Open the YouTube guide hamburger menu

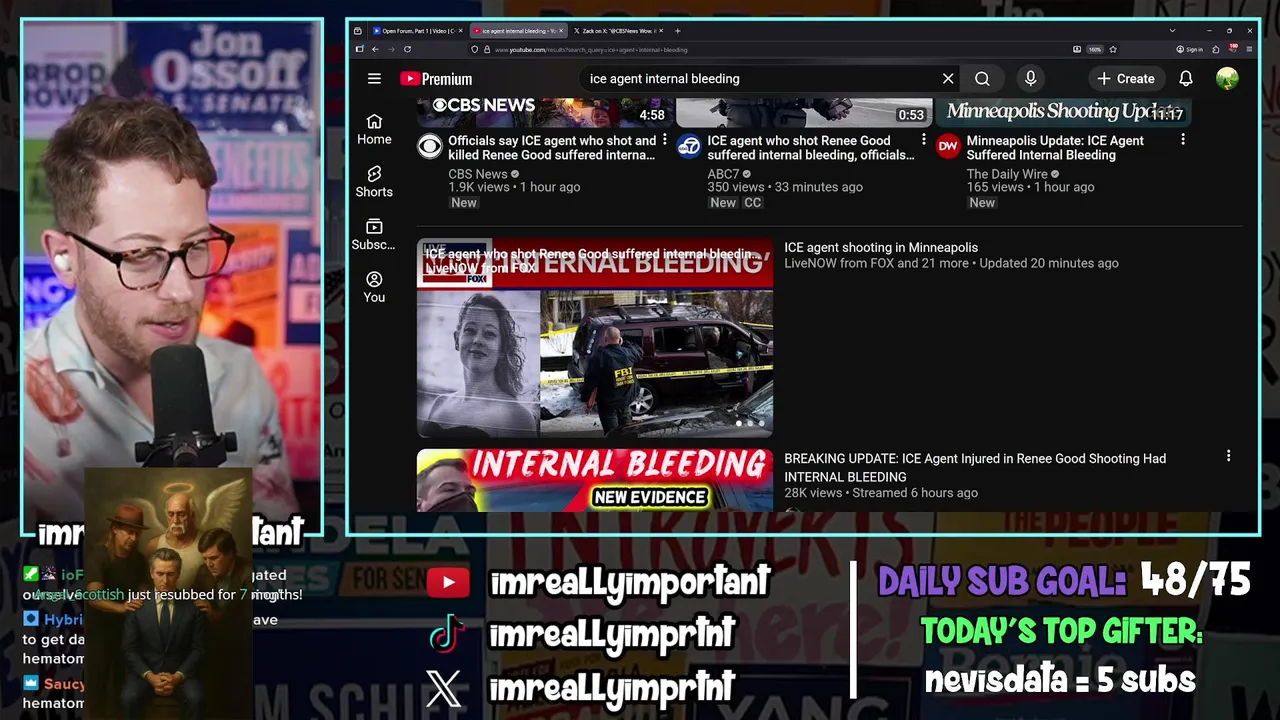(374, 79)
